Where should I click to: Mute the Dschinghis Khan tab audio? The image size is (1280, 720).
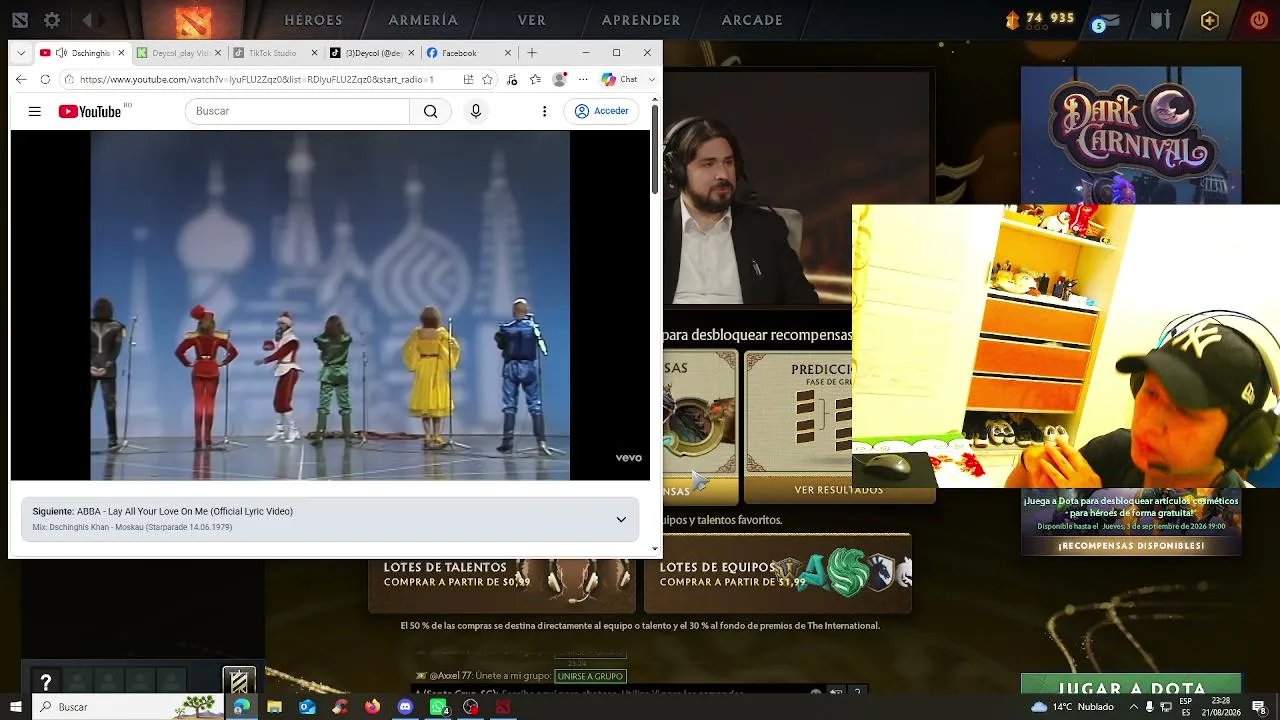61,53
